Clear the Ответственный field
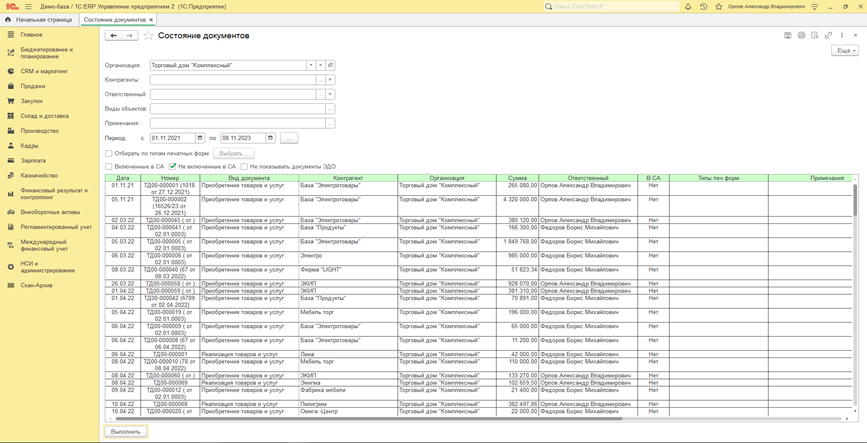 (330, 95)
